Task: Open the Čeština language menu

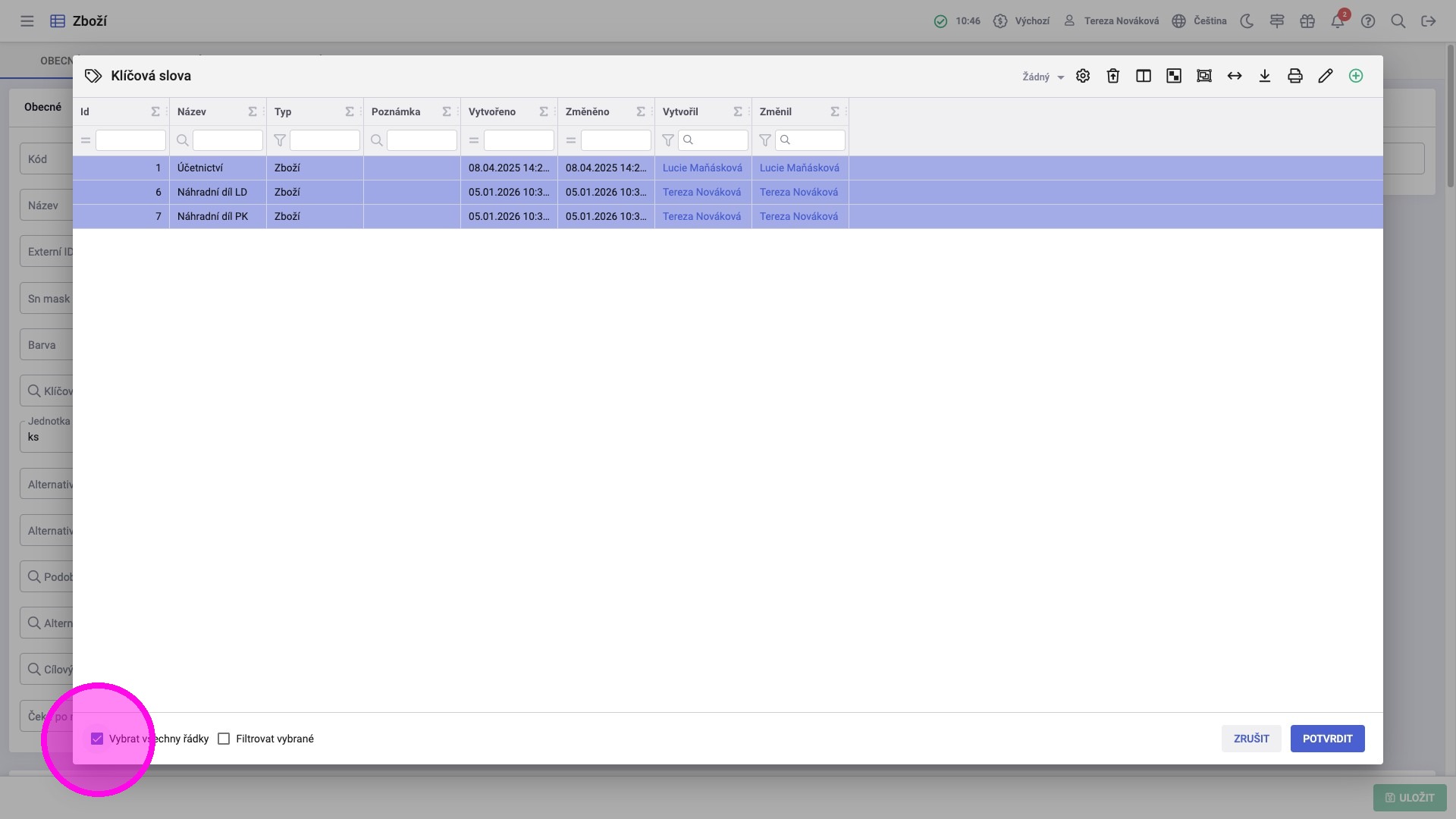Action: [1200, 21]
